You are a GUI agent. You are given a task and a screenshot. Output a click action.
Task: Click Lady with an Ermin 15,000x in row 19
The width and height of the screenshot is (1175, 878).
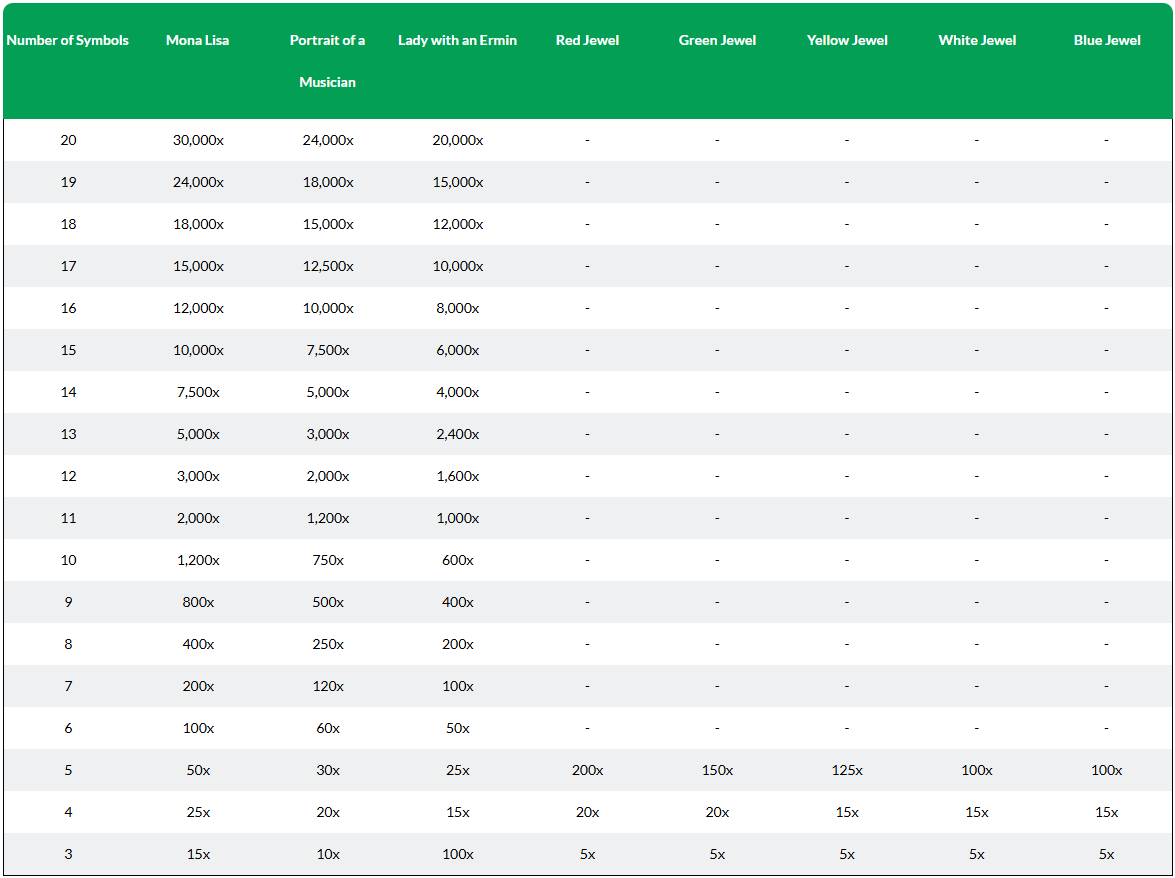tap(458, 182)
